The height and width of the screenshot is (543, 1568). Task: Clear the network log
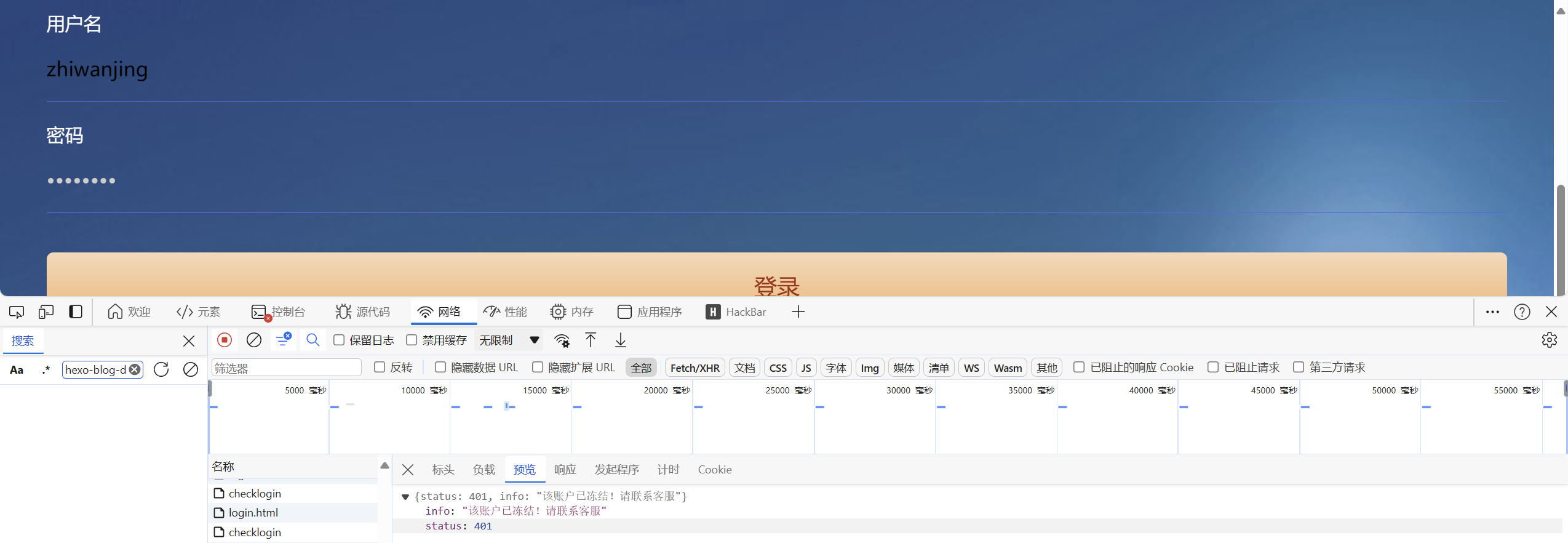point(254,340)
